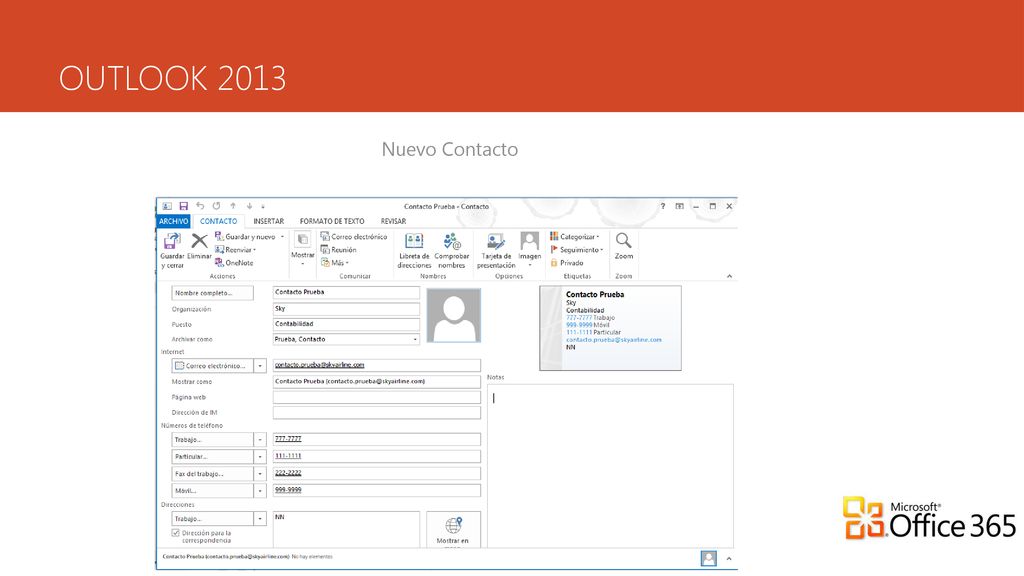
Task: Open Tarjeta de presentación editor
Action: click(x=496, y=250)
